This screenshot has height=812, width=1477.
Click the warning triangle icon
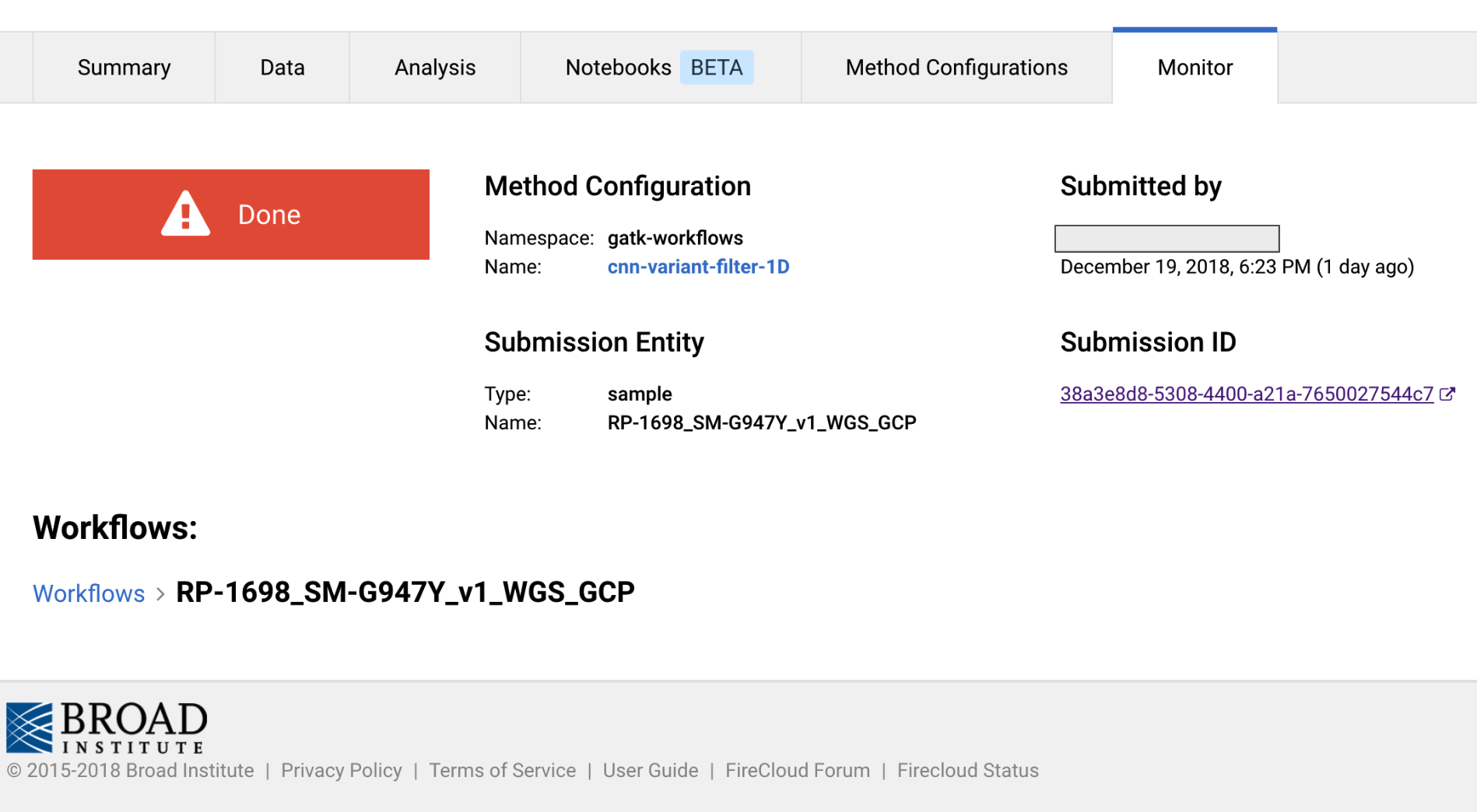point(185,214)
